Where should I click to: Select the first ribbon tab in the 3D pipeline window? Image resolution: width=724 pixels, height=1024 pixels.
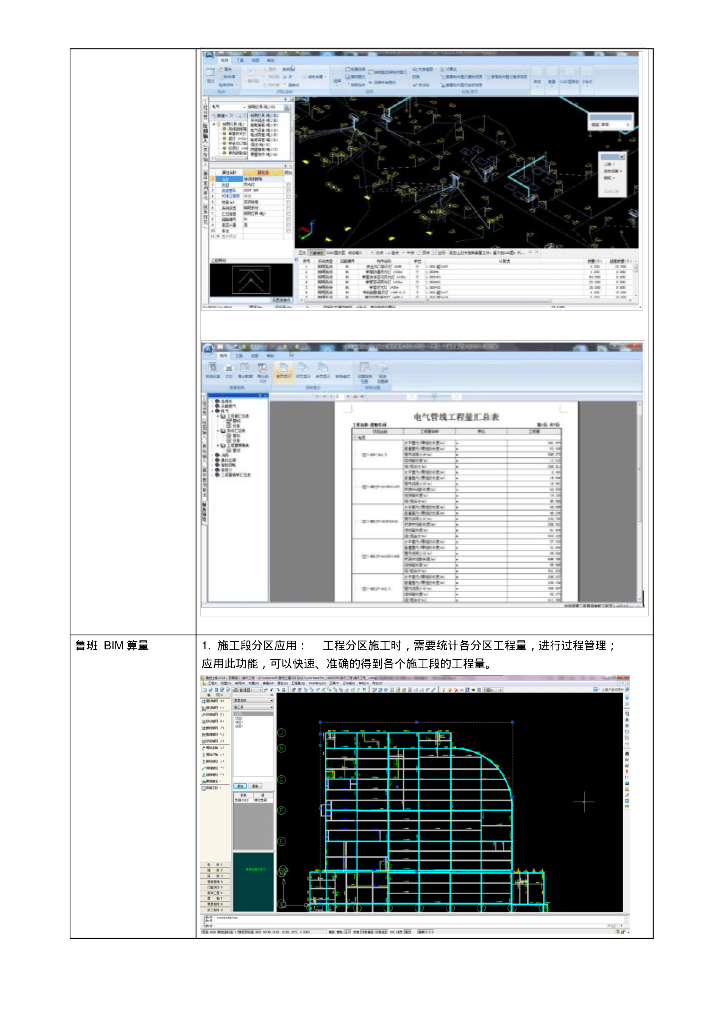click(224, 61)
